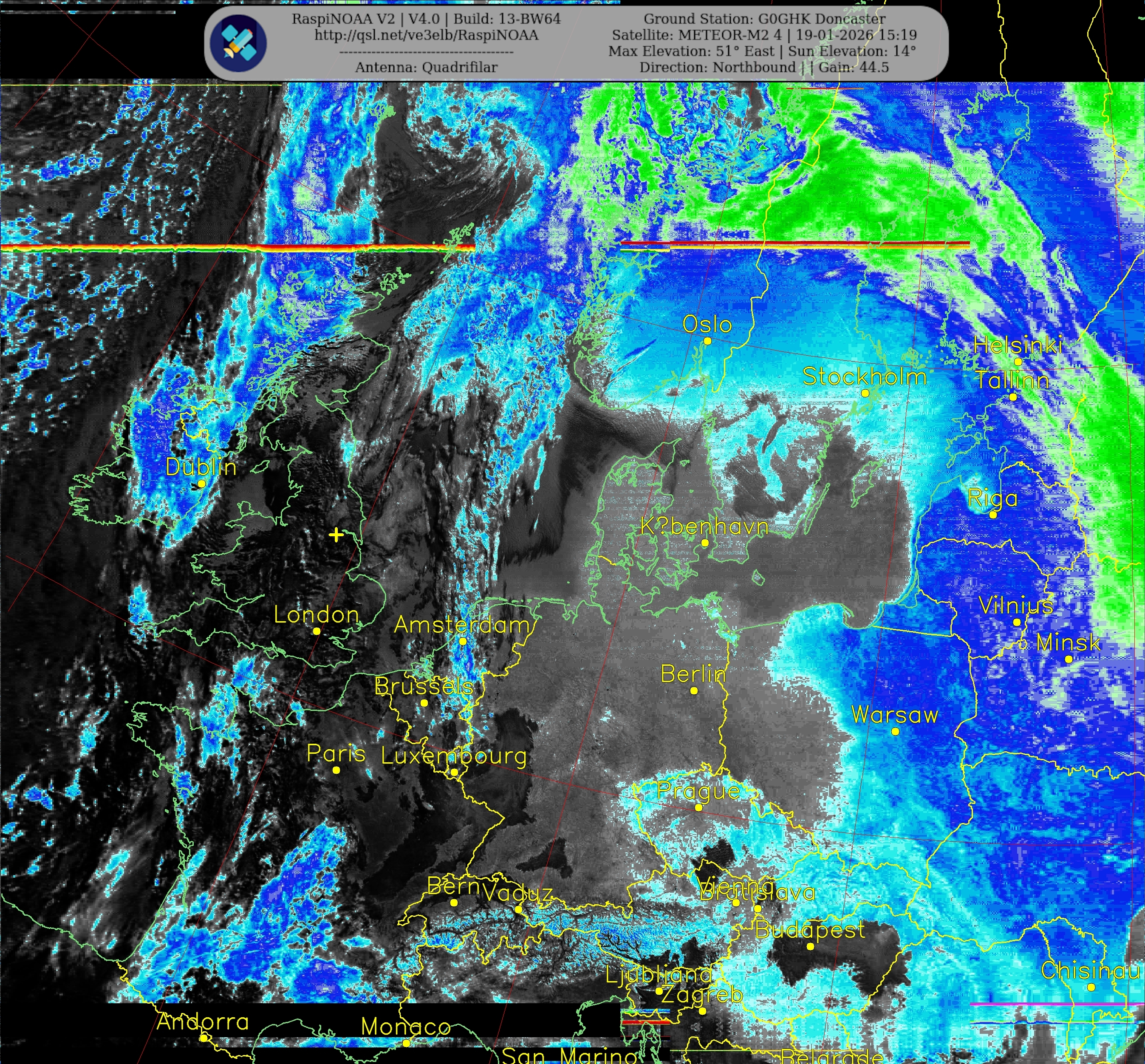
Task: Click the yellow crosshair ground station marker
Action: pyautogui.click(x=336, y=535)
